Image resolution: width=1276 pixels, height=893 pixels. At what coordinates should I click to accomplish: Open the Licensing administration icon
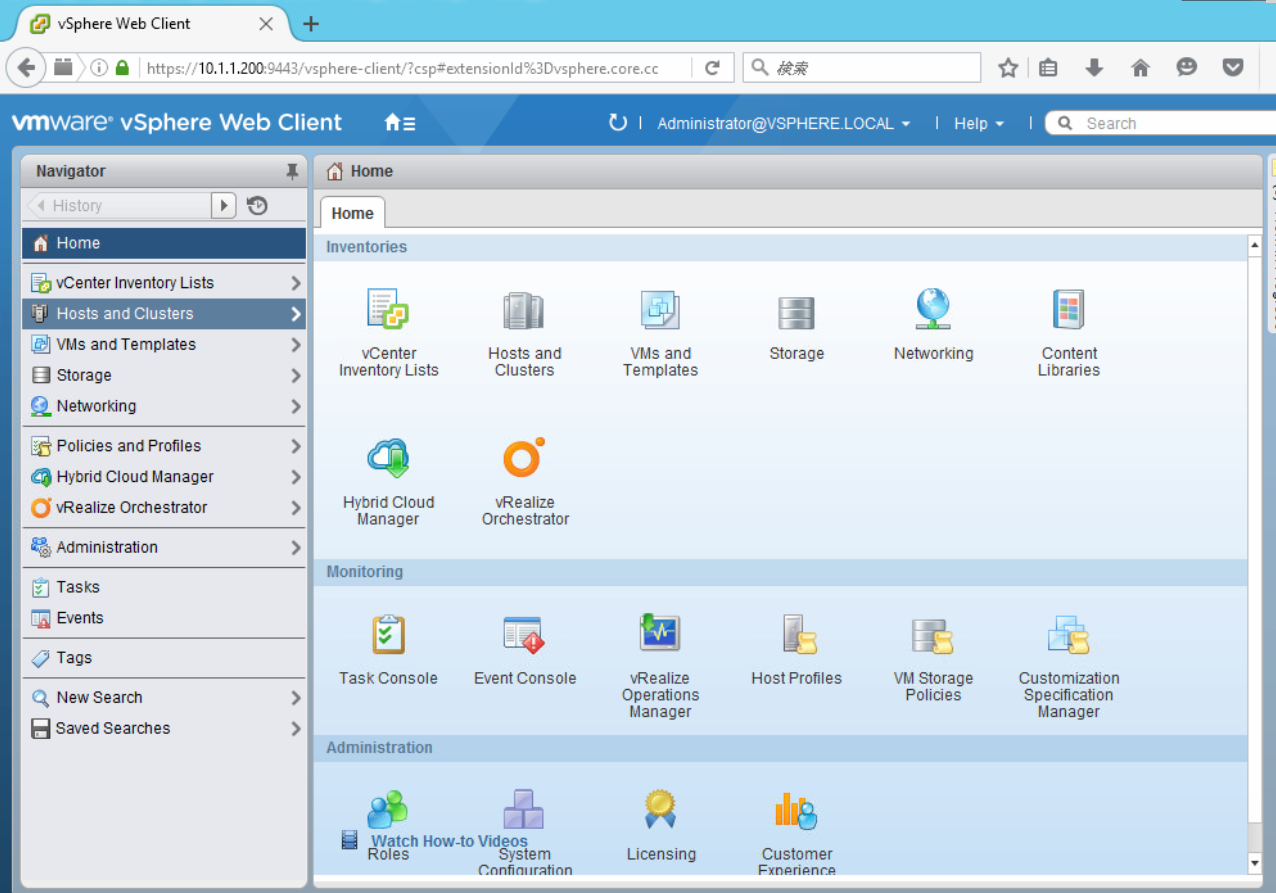[660, 810]
